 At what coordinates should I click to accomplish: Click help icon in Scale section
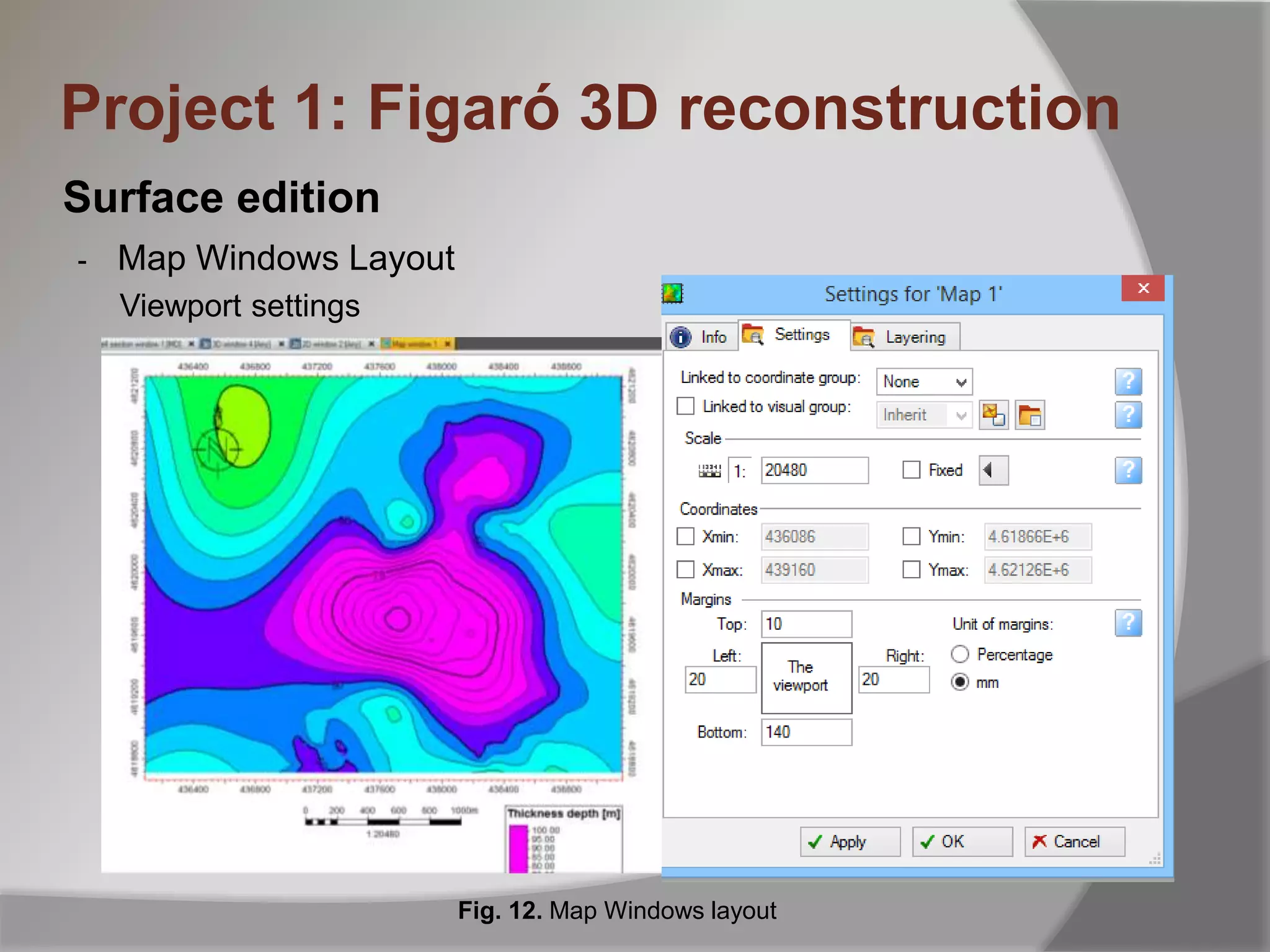point(1128,470)
